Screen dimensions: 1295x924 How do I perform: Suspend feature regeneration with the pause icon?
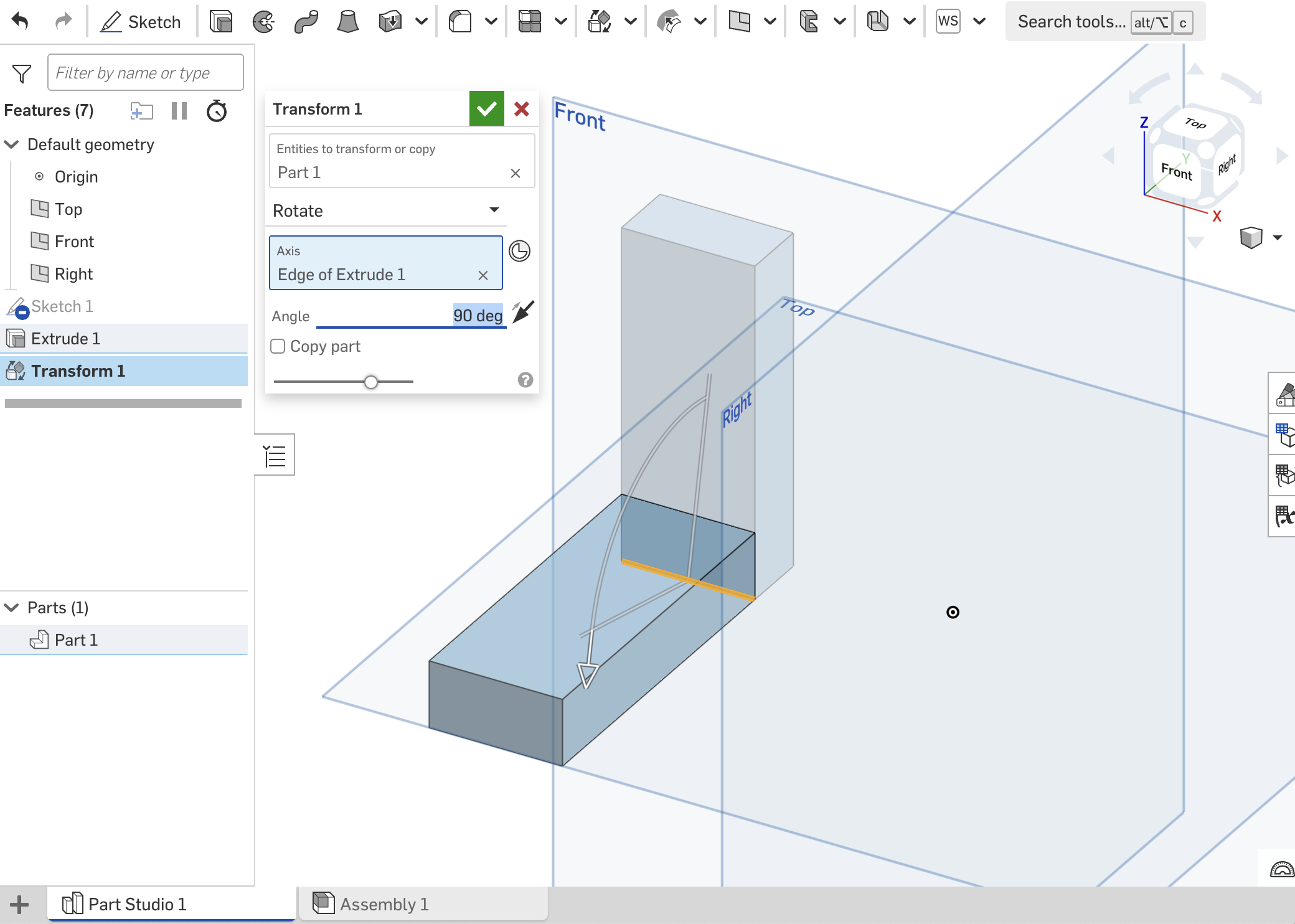[179, 111]
